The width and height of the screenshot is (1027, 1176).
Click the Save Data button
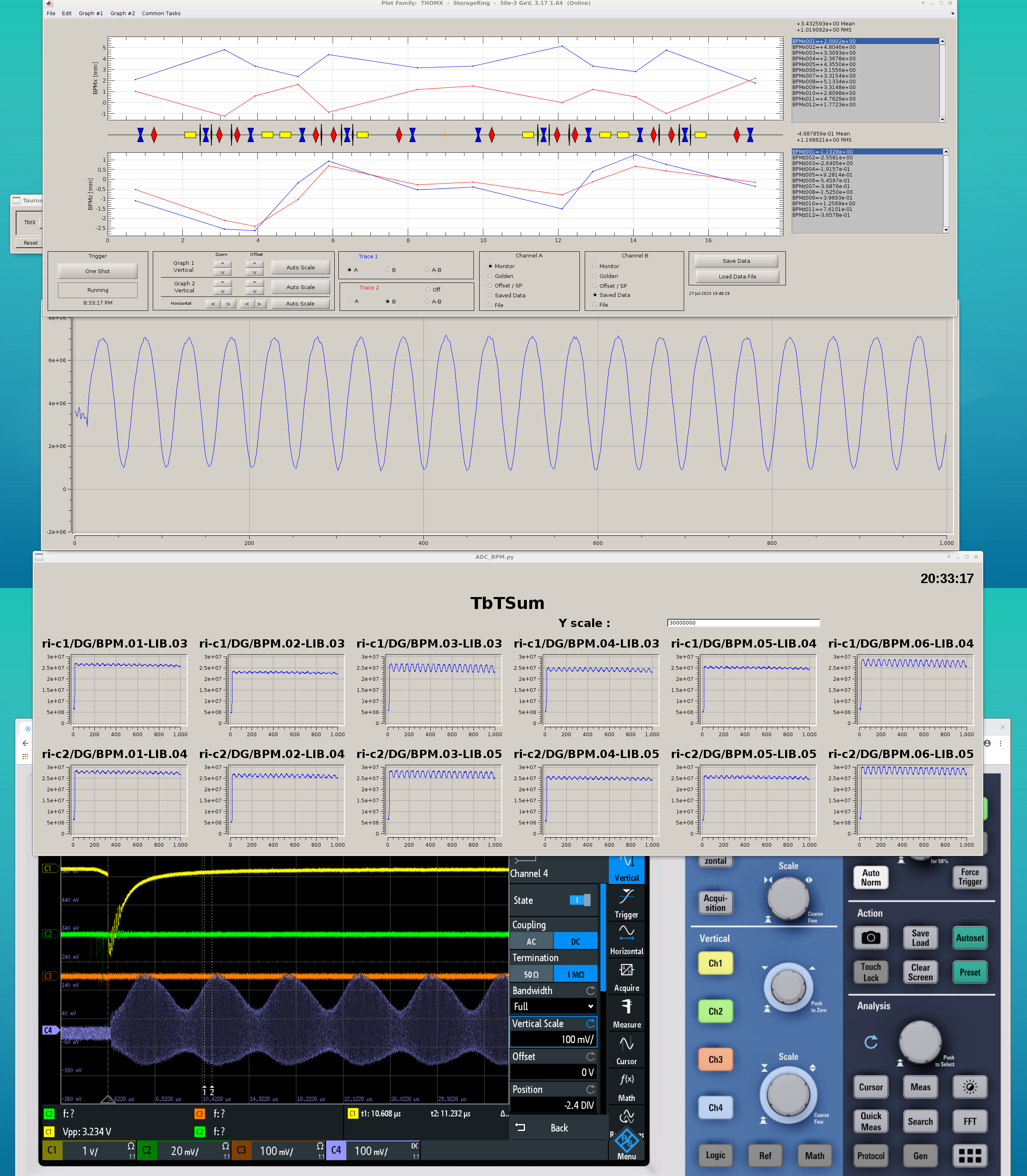pyautogui.click(x=736, y=261)
